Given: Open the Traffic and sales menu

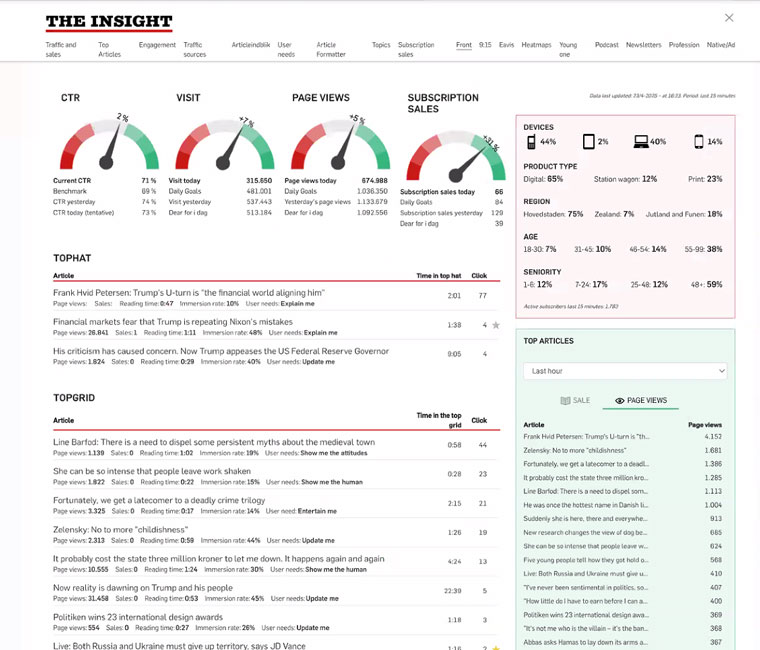Looking at the screenshot, I should [x=61, y=49].
